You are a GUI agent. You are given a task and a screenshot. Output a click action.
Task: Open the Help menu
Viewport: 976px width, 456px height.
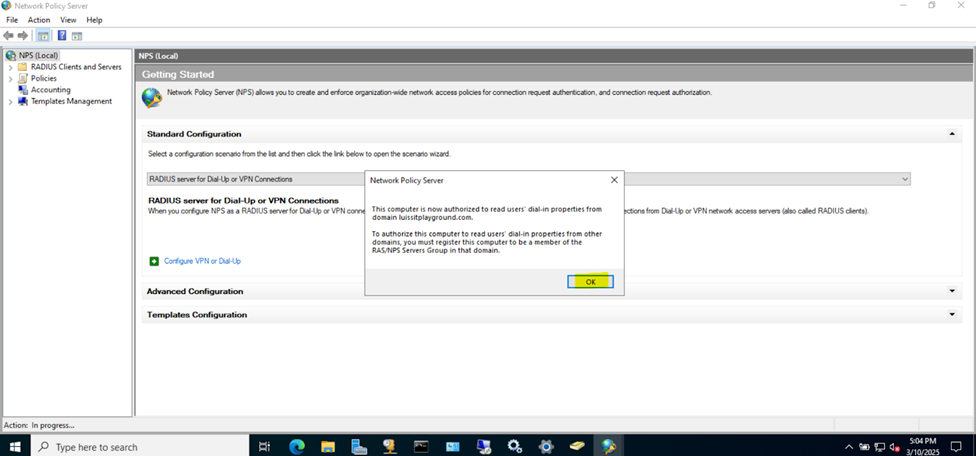tap(94, 20)
